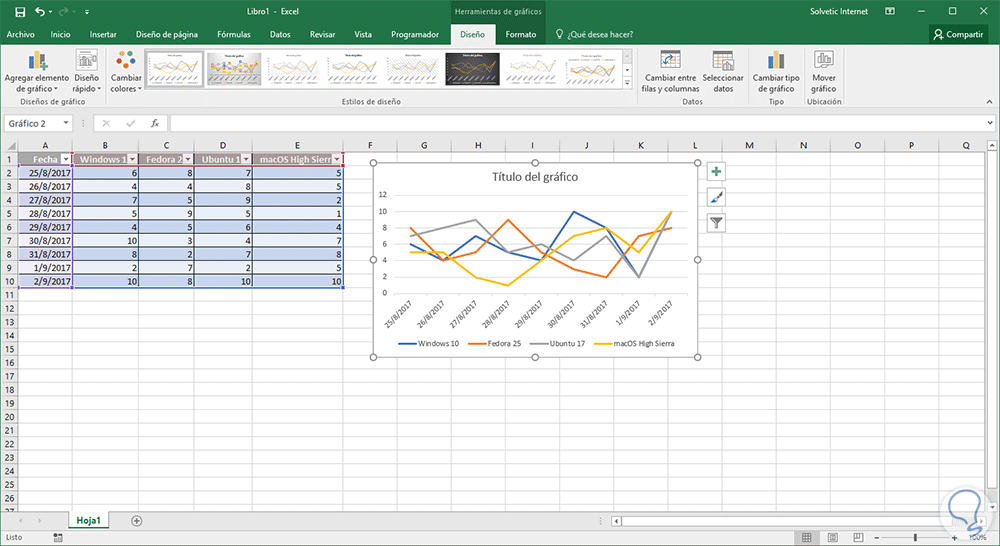Screen dimensions: 1000x546
Task: Open the Fedora column filter dropdown
Action: (188, 159)
